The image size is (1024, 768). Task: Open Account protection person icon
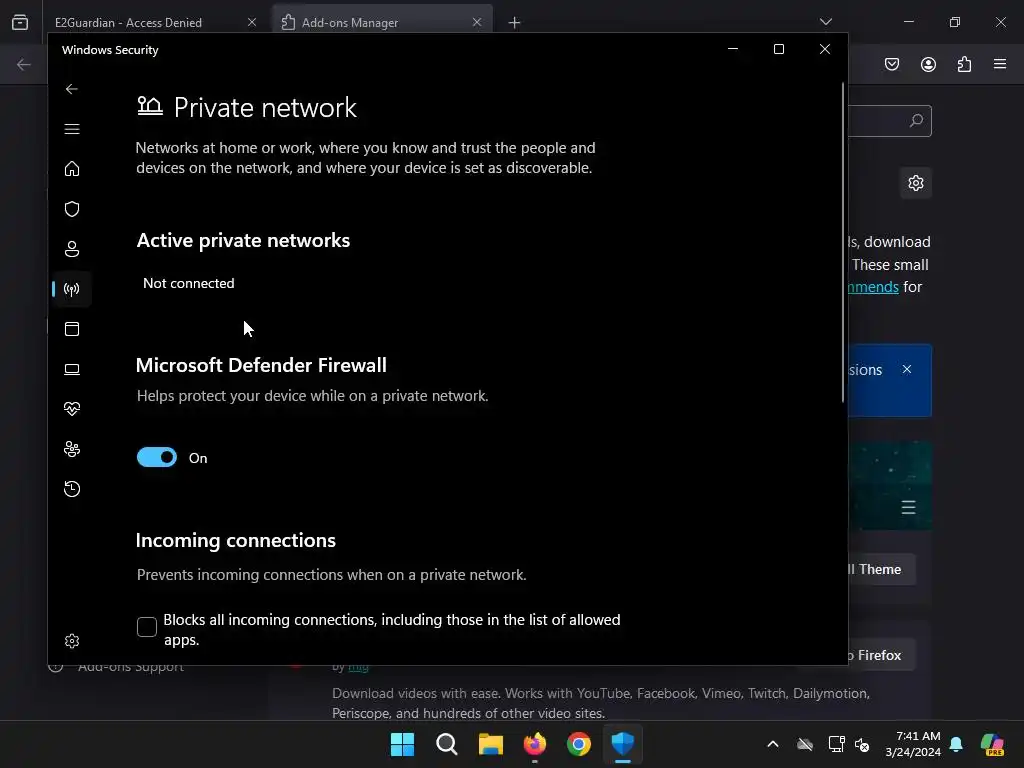[x=72, y=249]
